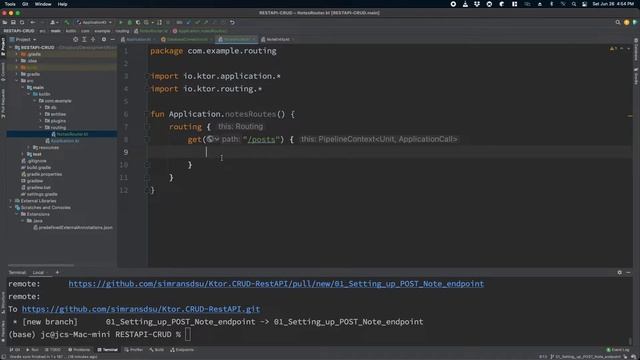Expand the .idea folder node

tap(17, 61)
